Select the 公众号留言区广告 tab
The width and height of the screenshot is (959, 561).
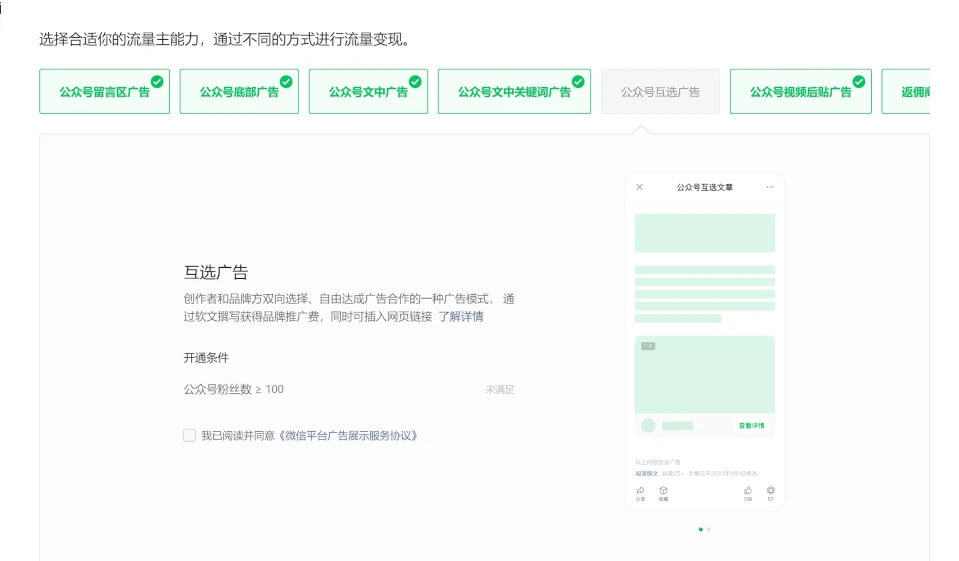pyautogui.click(x=104, y=92)
